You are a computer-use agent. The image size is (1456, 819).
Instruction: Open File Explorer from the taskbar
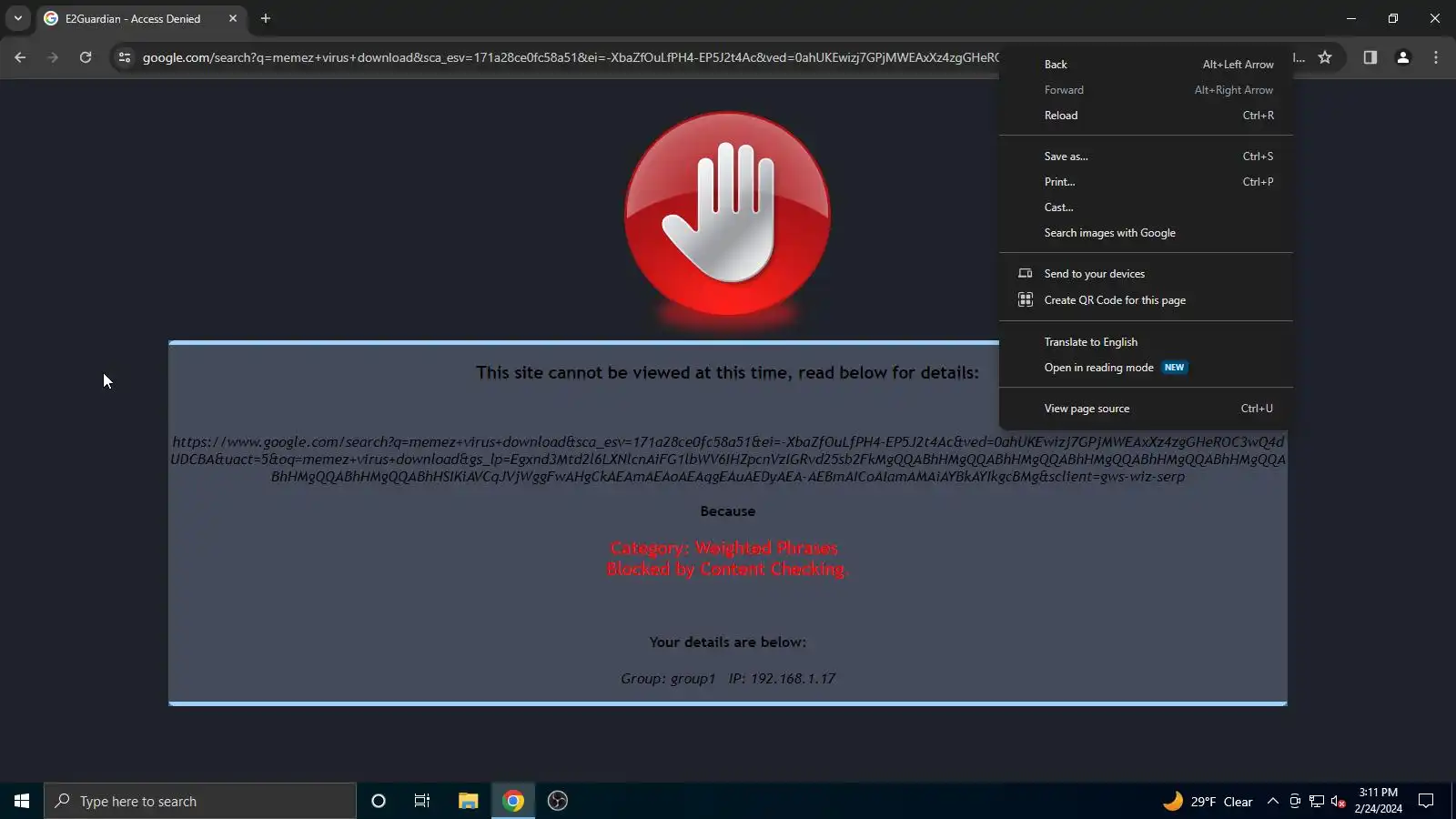click(x=468, y=801)
